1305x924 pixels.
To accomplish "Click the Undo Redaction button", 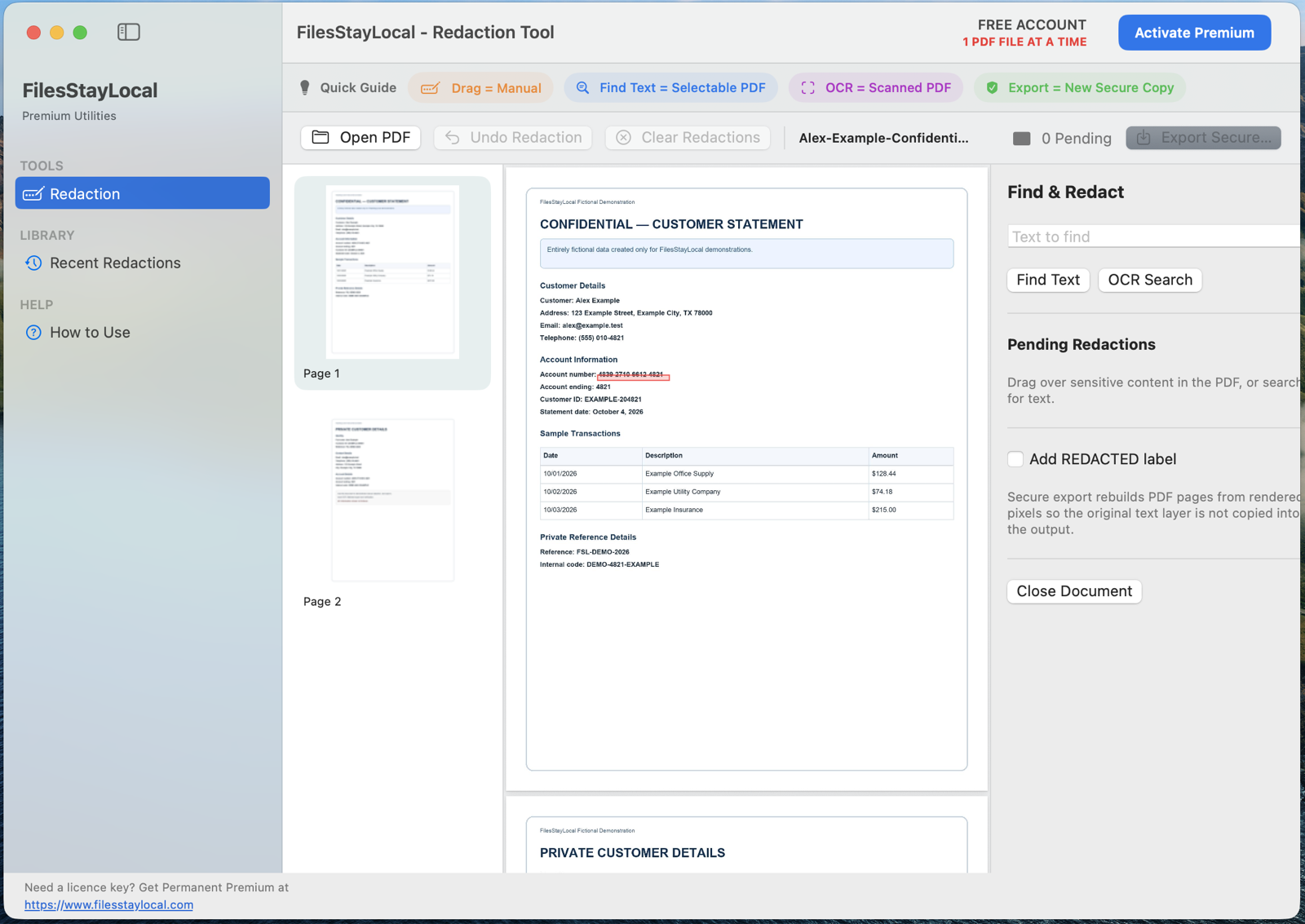I will point(513,137).
